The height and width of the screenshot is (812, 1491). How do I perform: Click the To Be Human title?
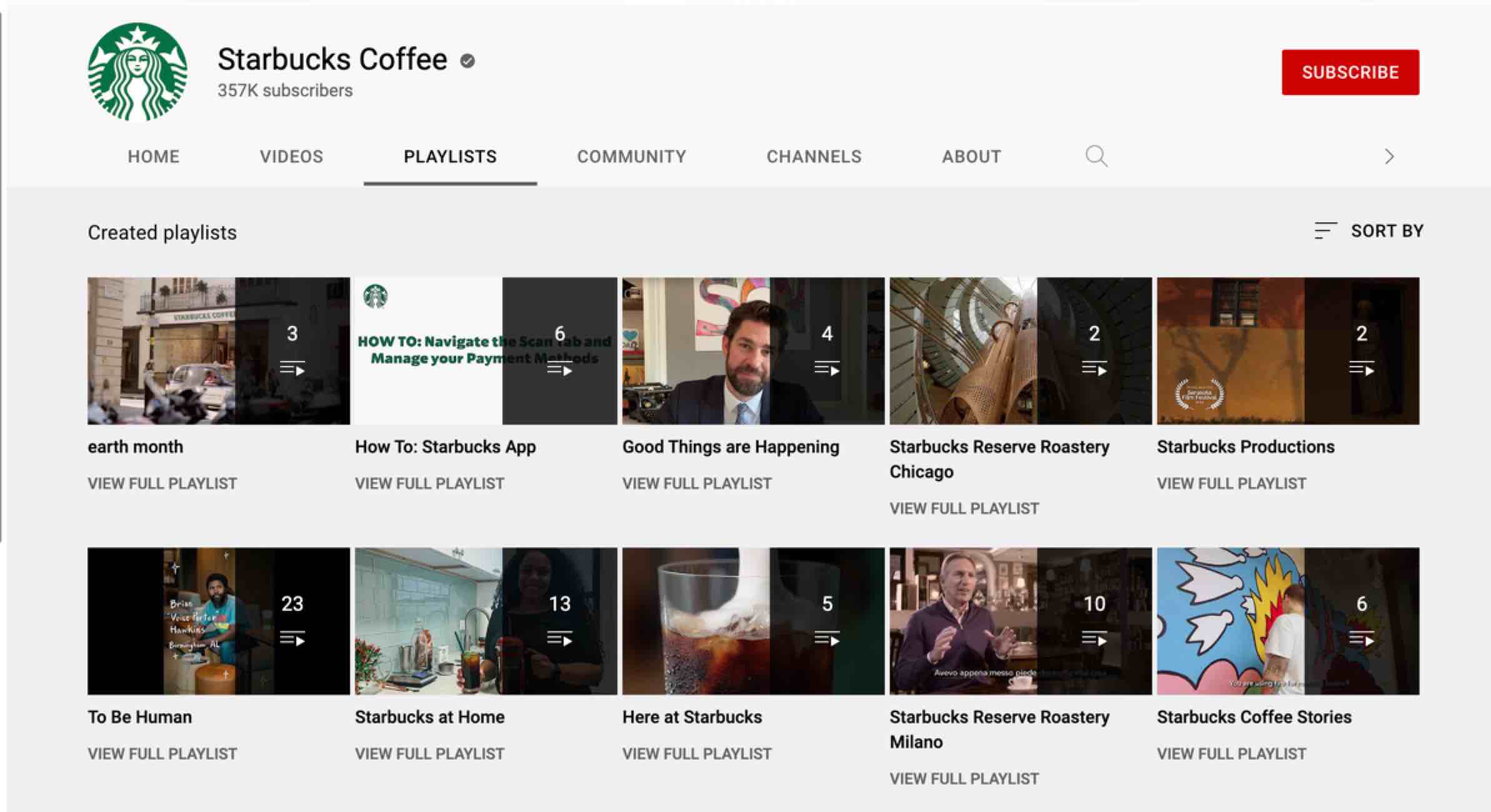[x=139, y=717]
